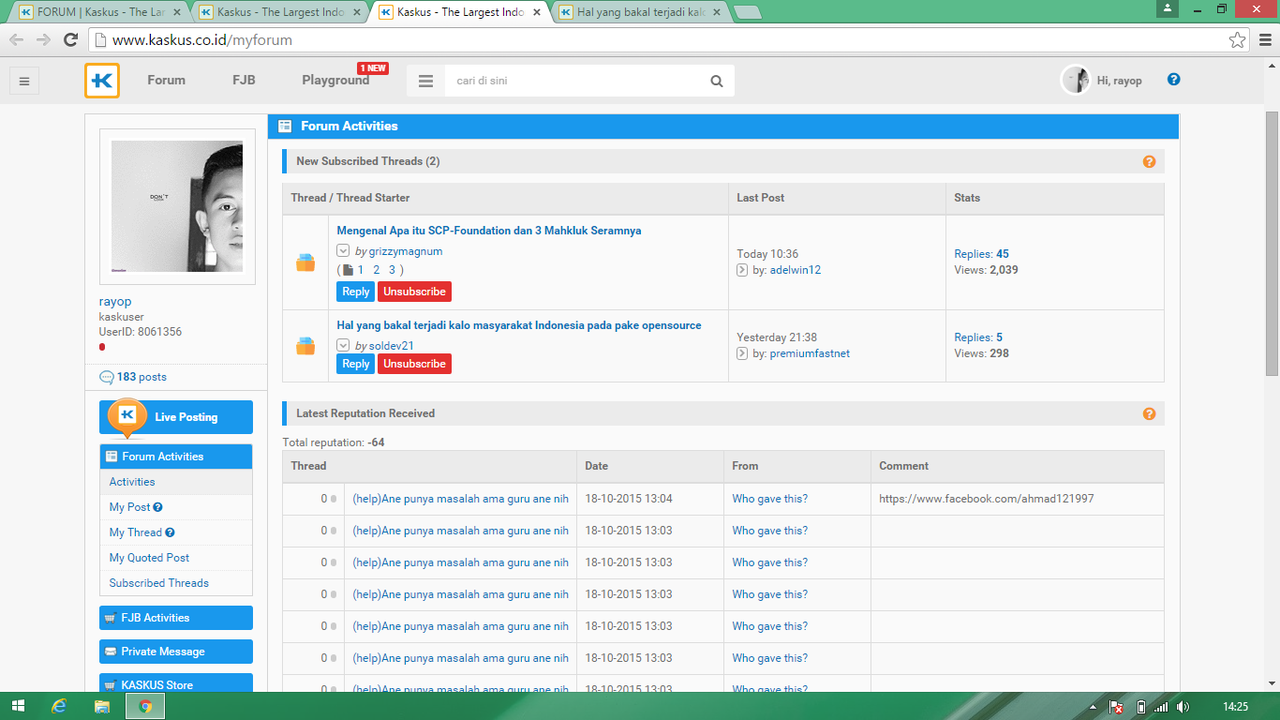
Task: Open Private Message section
Action: [x=176, y=652]
